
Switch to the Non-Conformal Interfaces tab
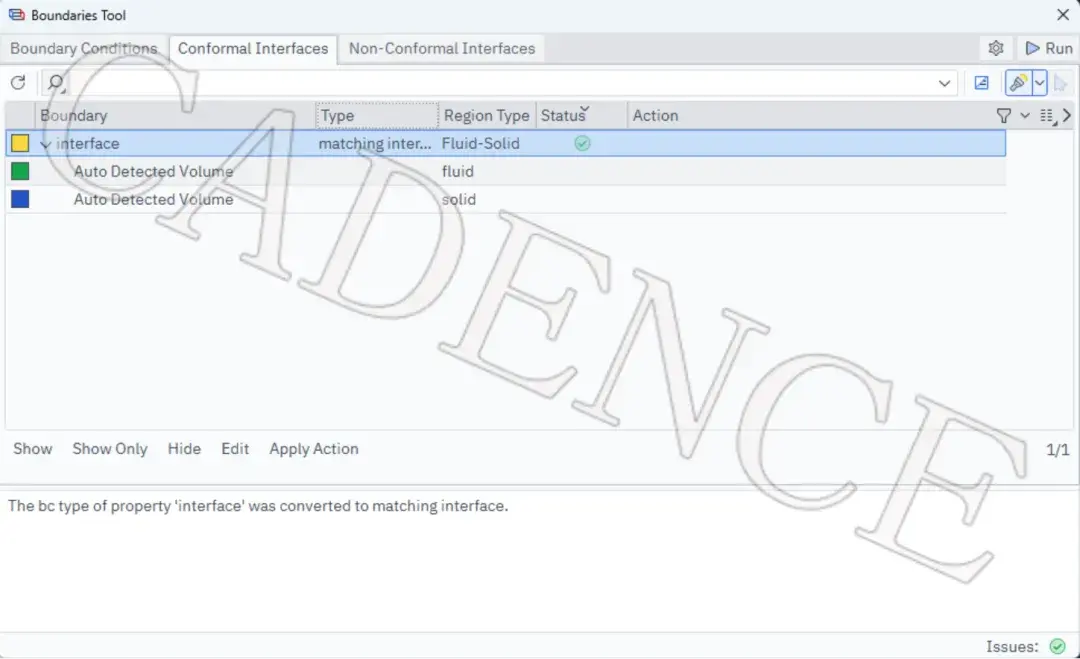pyautogui.click(x=442, y=48)
